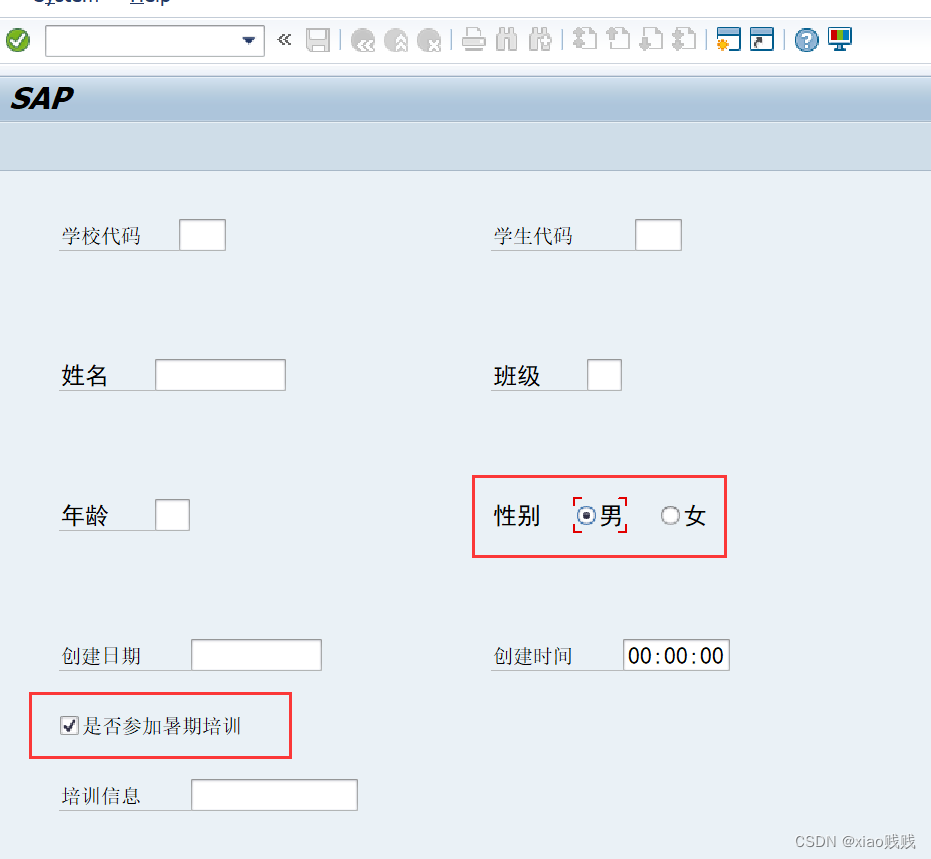Collapse the toolbar with the double-chevron button
931x859 pixels.
[x=283, y=40]
